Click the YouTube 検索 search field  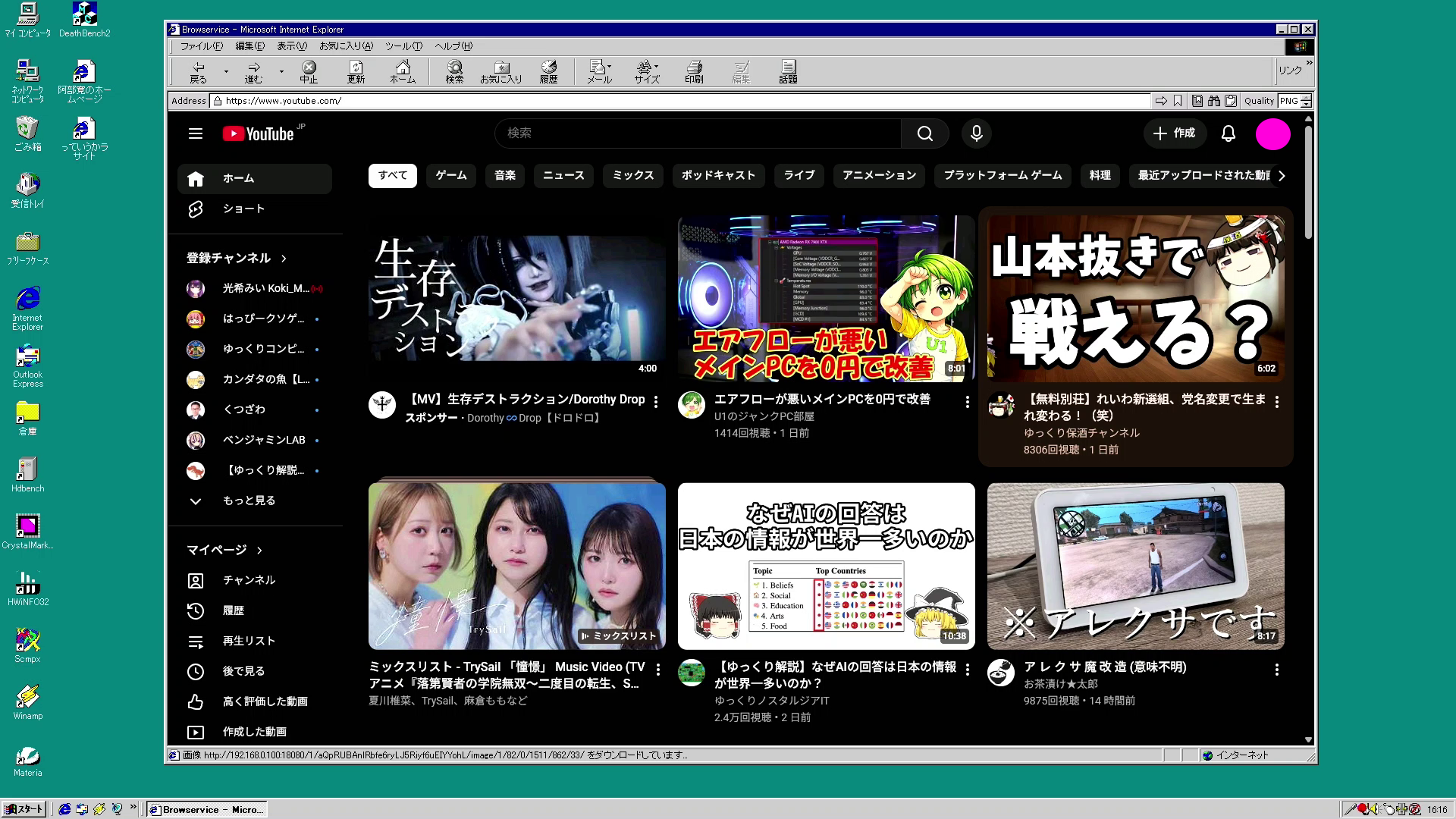pos(698,133)
